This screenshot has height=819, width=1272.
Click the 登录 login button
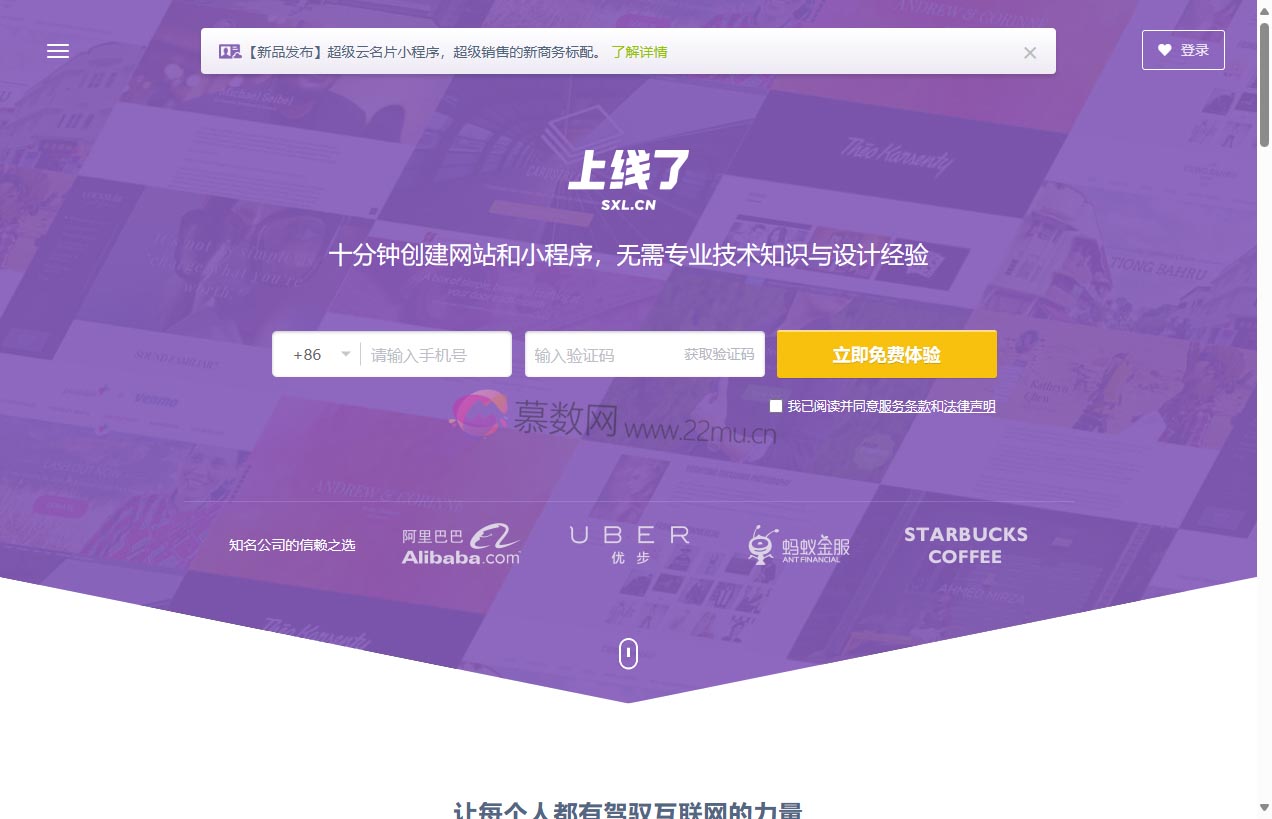pyautogui.click(x=1192, y=50)
